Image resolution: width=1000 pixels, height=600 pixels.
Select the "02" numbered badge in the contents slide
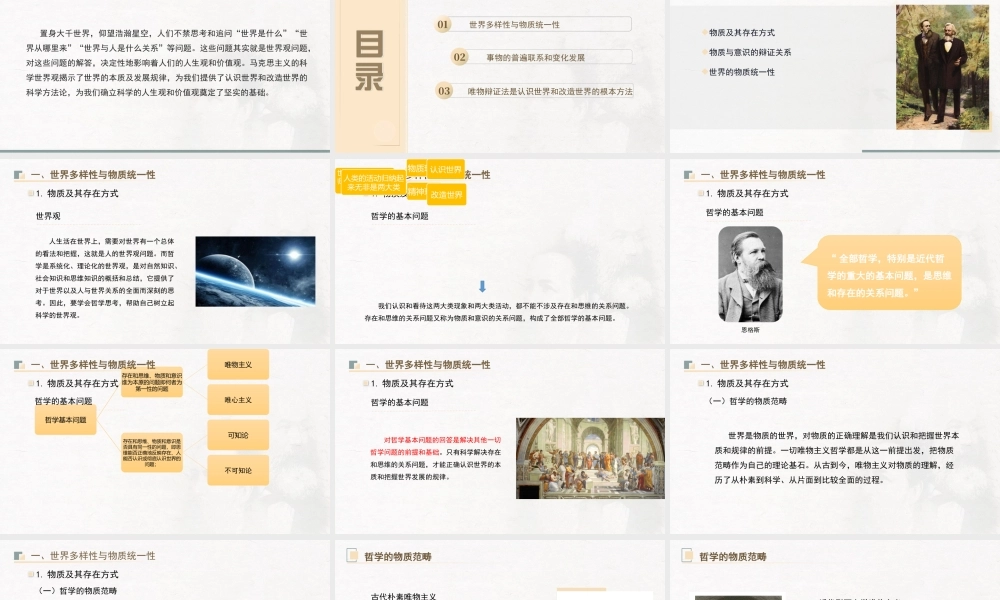tap(458, 57)
